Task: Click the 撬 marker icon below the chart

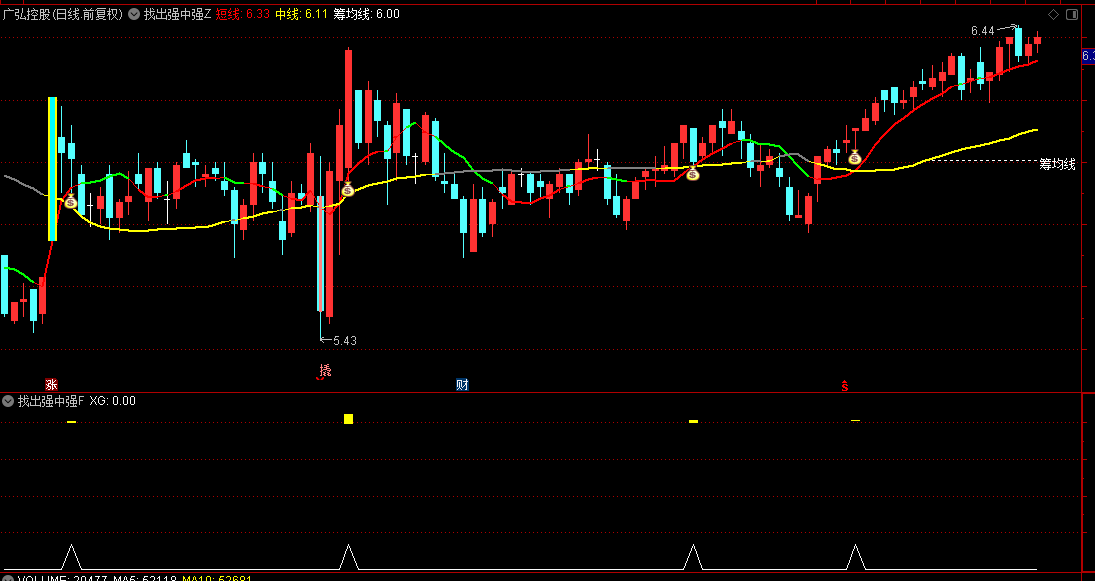Action: pos(325,372)
